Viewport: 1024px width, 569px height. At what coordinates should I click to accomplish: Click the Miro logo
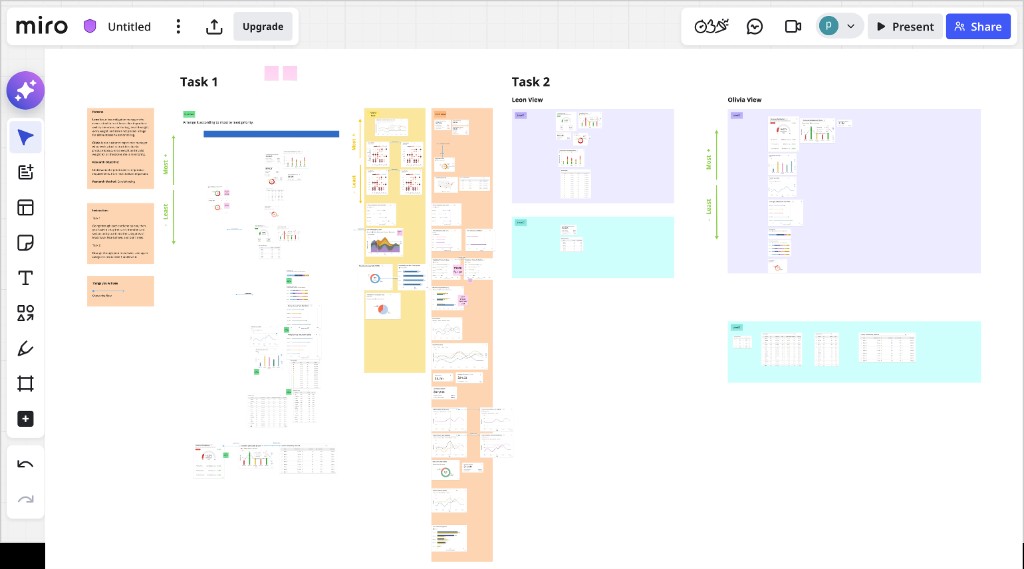42,26
